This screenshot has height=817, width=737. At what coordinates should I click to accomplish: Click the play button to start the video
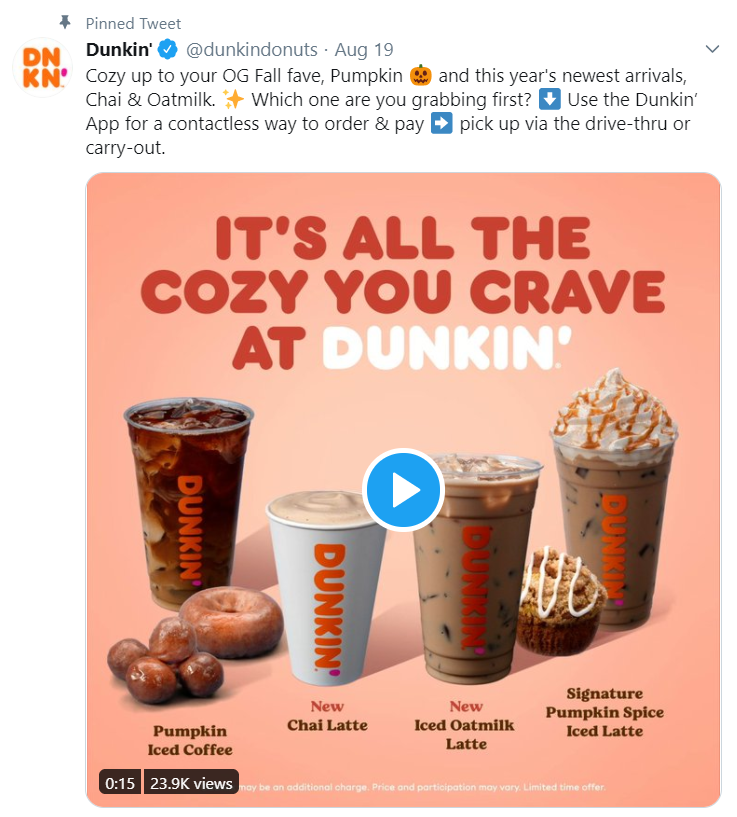pyautogui.click(x=404, y=490)
